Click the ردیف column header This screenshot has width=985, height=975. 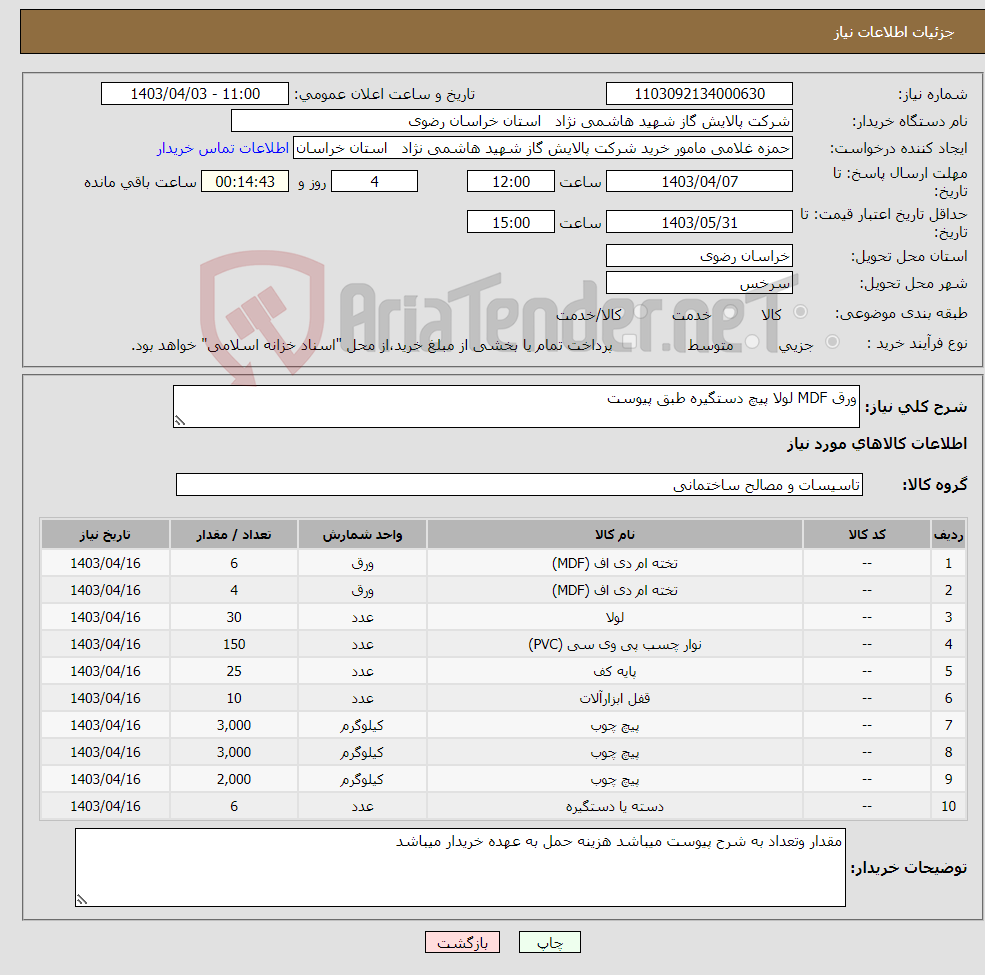(948, 534)
